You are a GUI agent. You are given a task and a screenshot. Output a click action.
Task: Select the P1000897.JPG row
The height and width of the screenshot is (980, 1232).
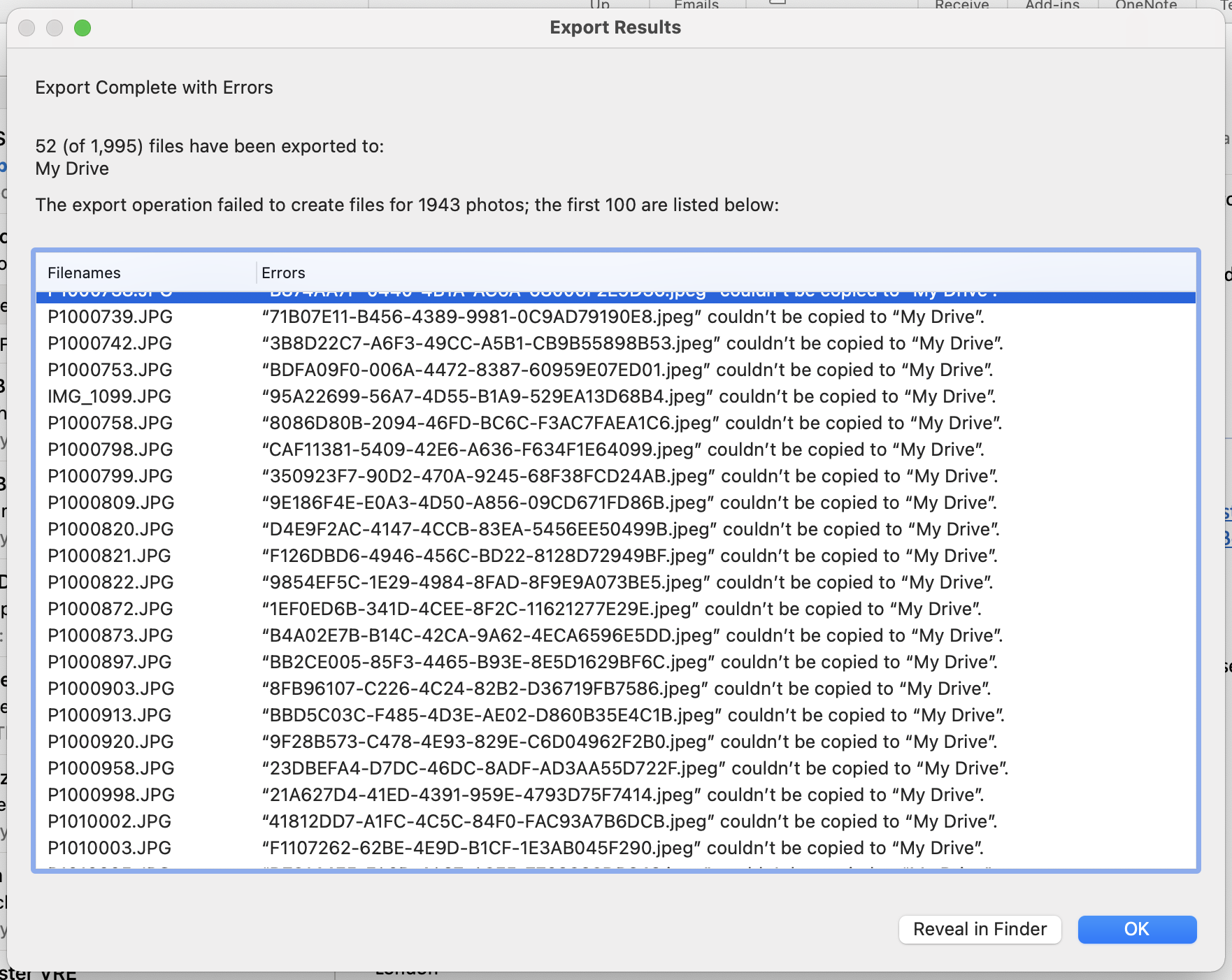pos(616,662)
